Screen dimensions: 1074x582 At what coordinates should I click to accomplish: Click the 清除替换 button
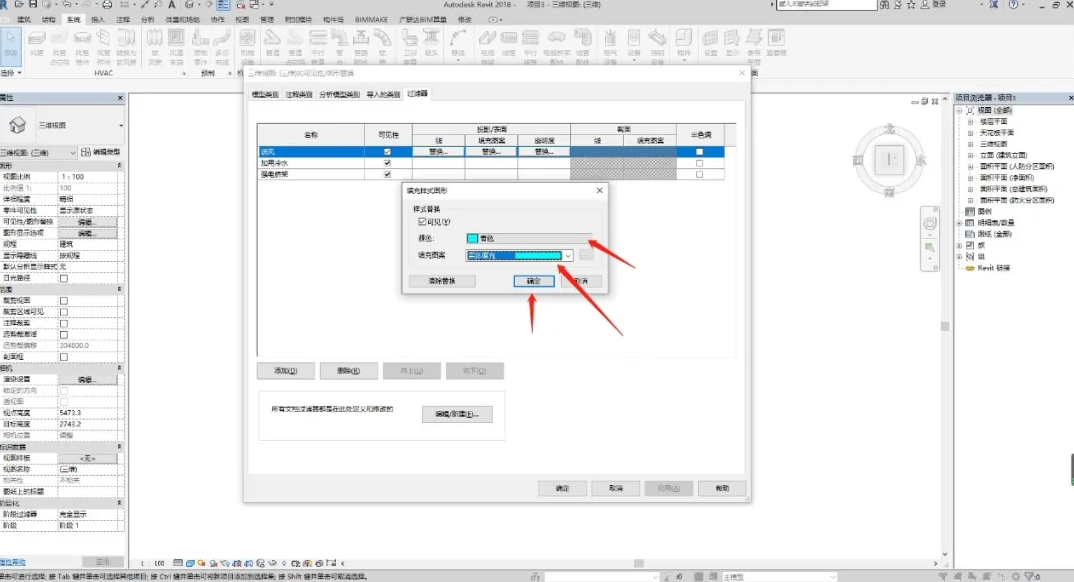[442, 281]
